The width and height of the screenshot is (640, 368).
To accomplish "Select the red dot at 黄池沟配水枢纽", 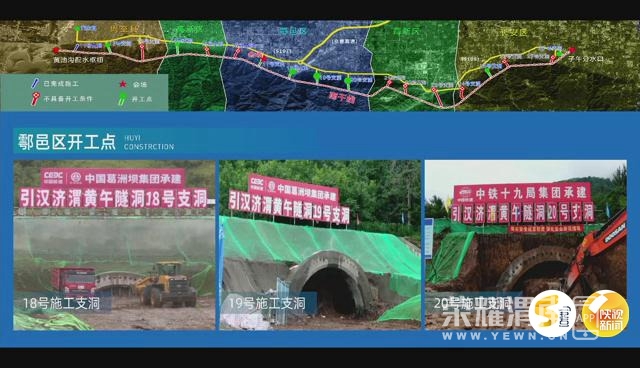I will click(56, 51).
